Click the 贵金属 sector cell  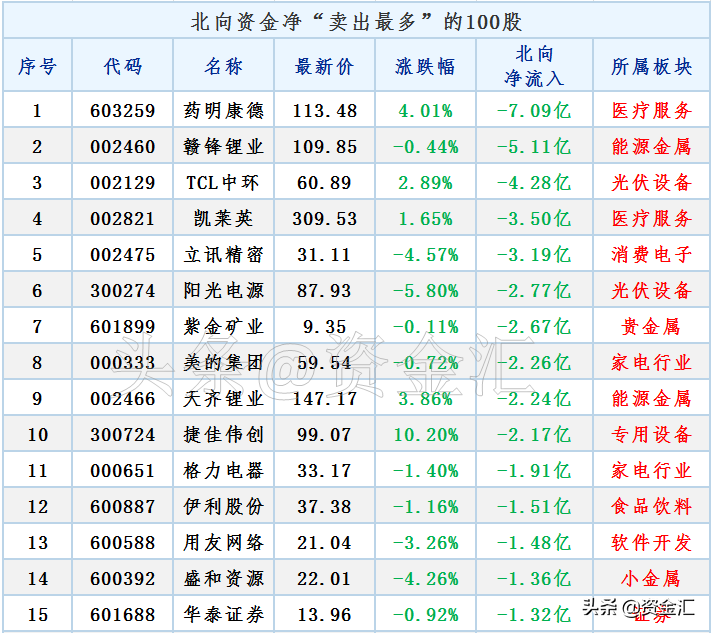click(x=651, y=327)
